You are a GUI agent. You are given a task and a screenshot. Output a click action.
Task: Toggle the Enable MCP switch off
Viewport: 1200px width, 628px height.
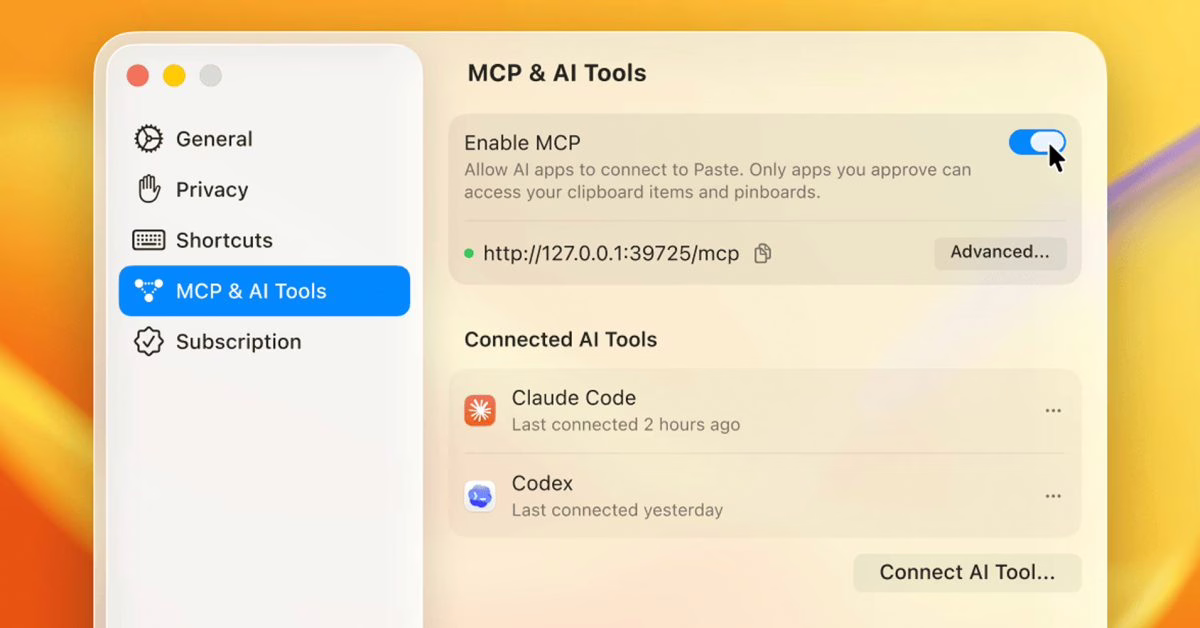[1037, 143]
